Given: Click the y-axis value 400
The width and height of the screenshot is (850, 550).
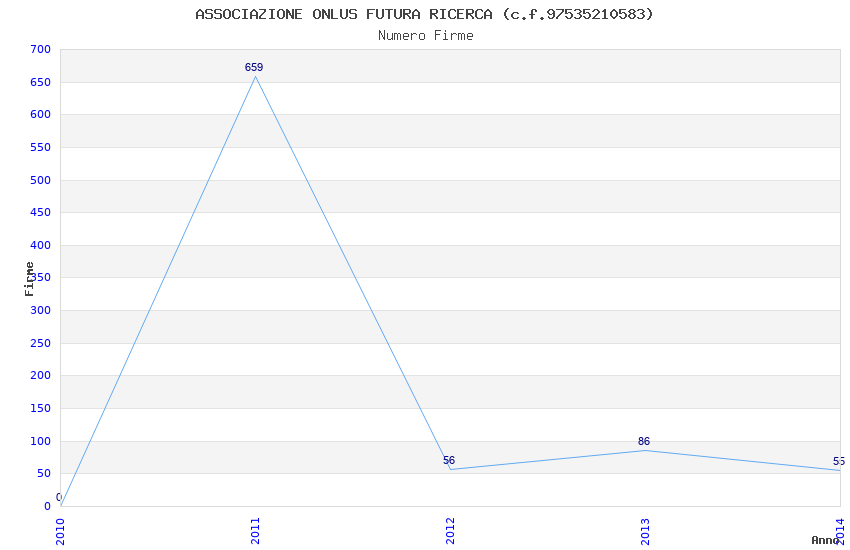Looking at the screenshot, I should (41, 245).
